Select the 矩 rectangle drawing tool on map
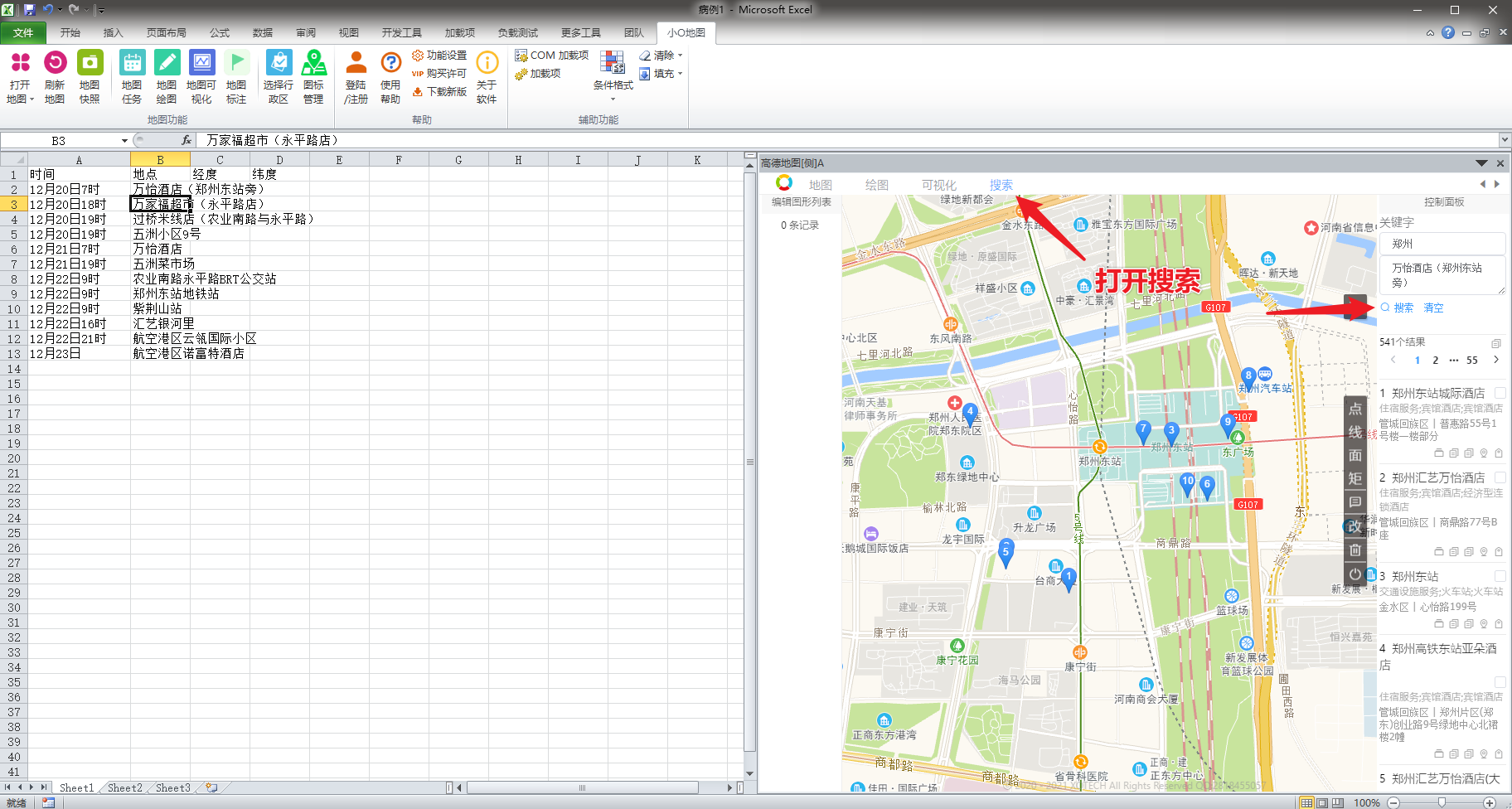The width and height of the screenshot is (1512, 809). pyautogui.click(x=1355, y=478)
